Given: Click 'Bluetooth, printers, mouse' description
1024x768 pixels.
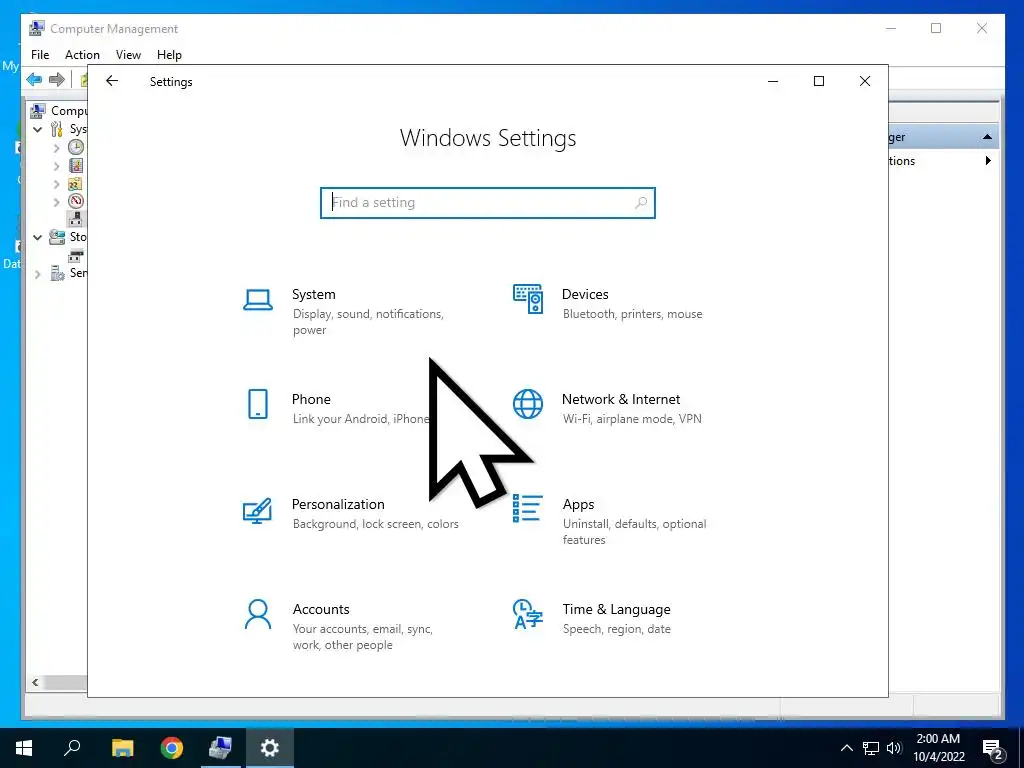Looking at the screenshot, I should (x=632, y=314).
